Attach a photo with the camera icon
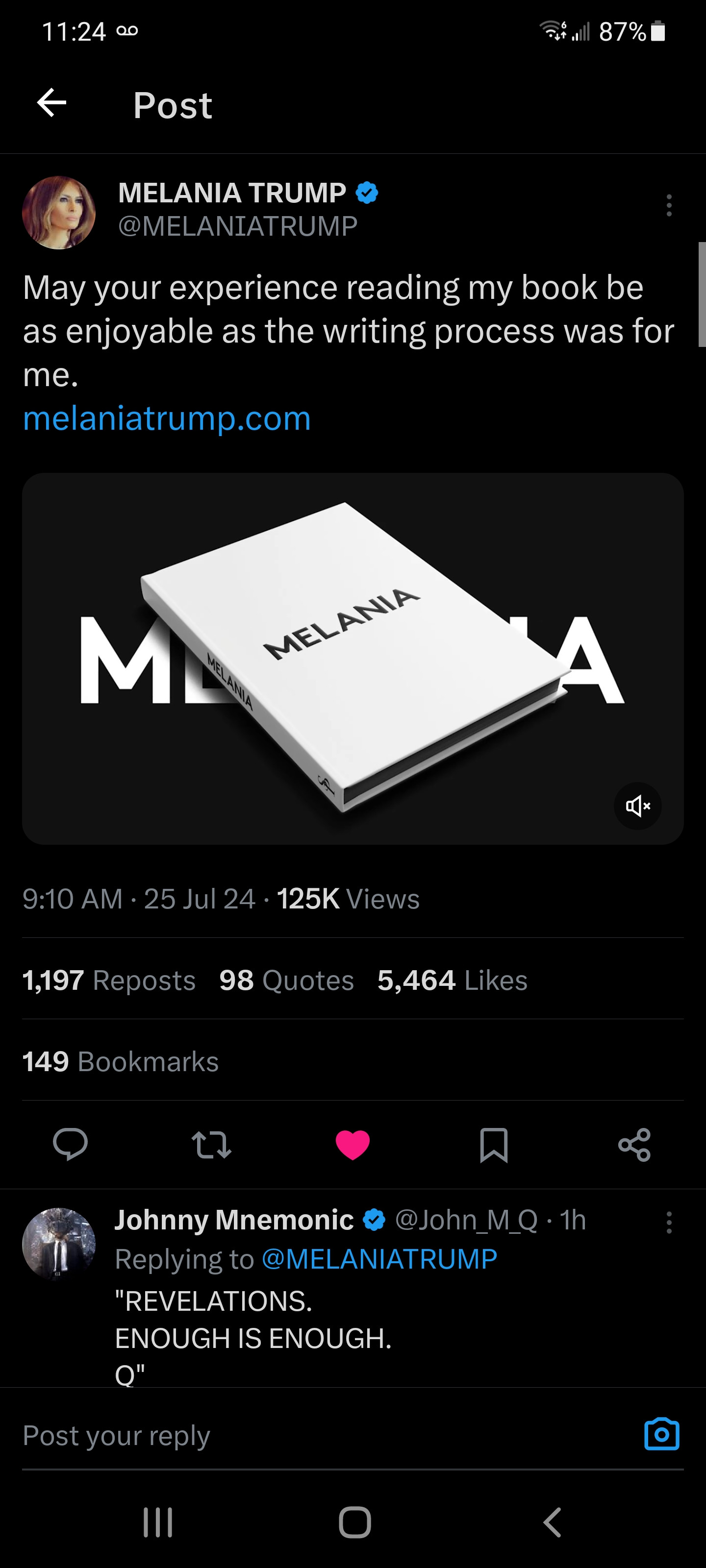The image size is (706, 1568). [x=661, y=1434]
